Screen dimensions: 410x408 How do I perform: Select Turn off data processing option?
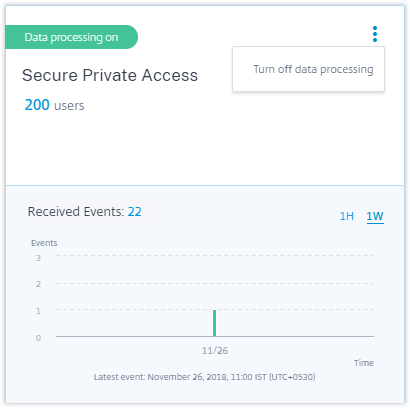[313, 70]
